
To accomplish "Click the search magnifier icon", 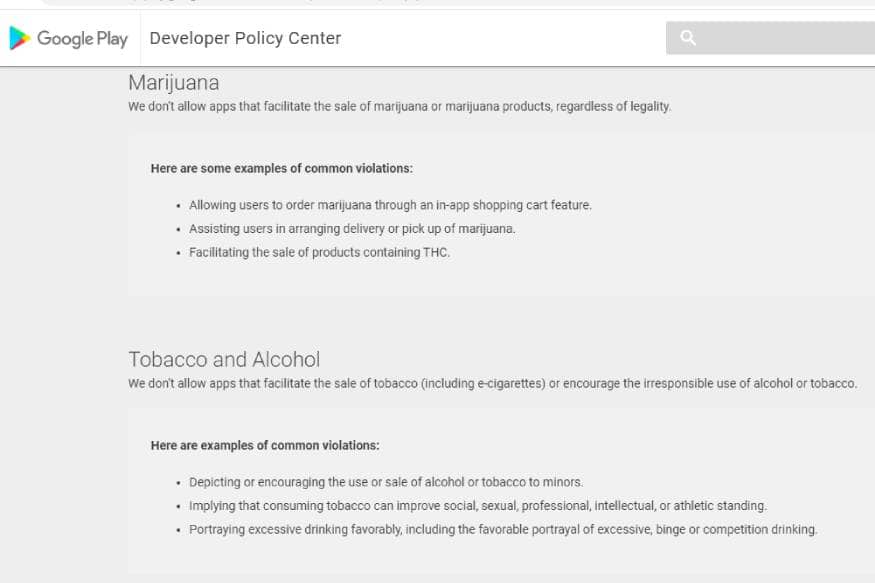I will (x=688, y=38).
